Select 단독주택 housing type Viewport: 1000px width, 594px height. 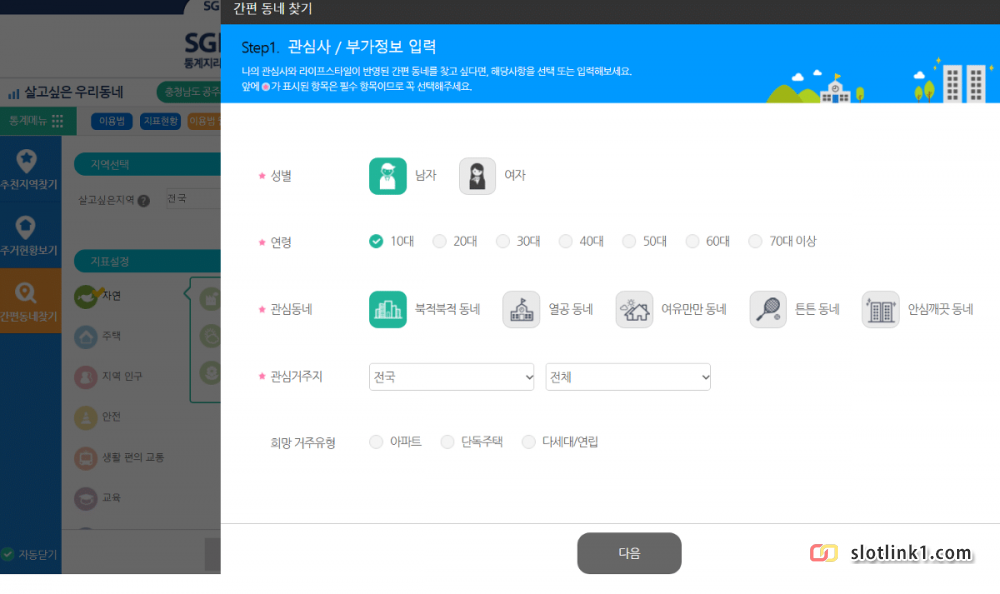coord(448,442)
